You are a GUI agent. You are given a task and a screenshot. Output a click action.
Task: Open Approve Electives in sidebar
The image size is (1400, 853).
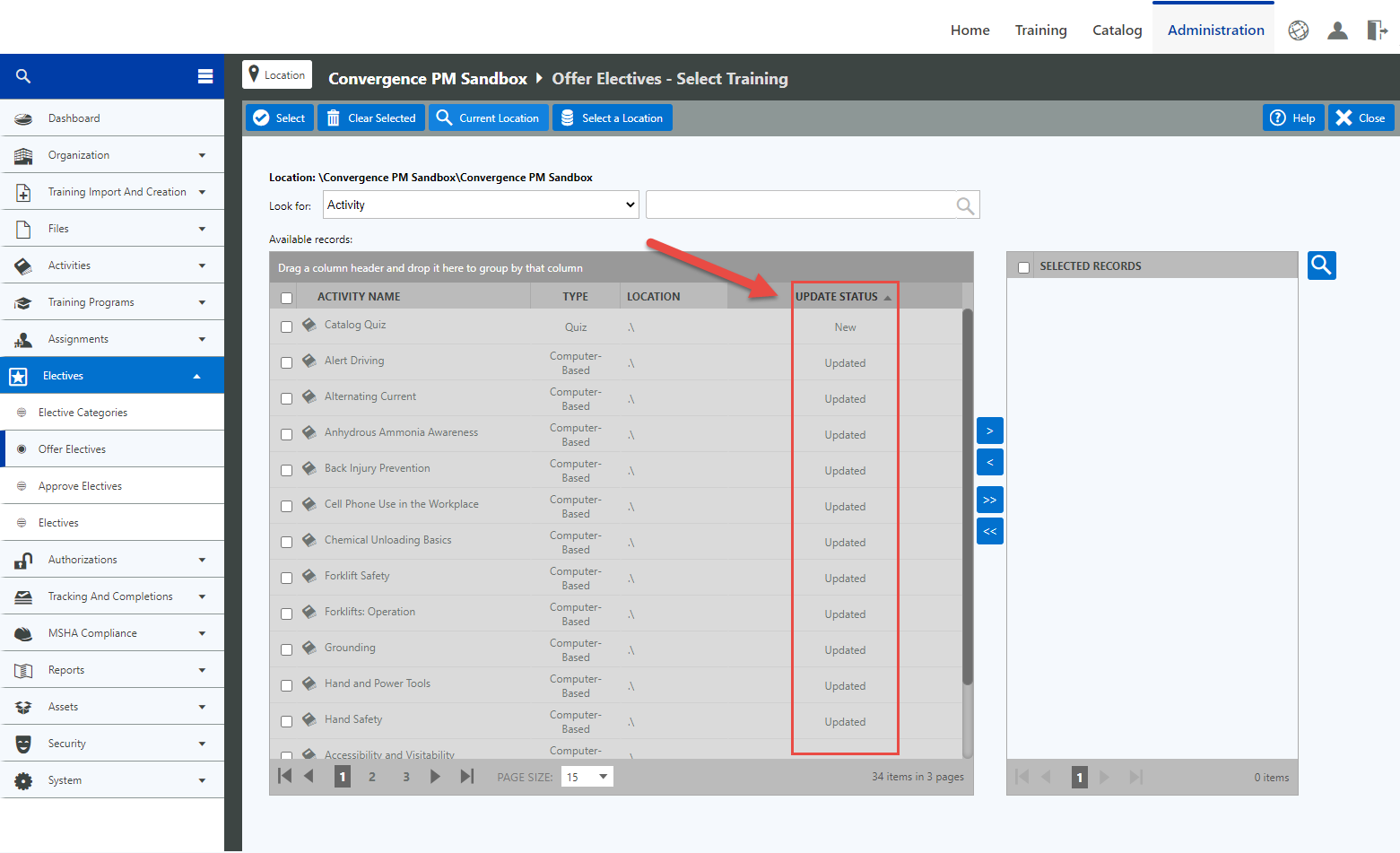(x=80, y=486)
